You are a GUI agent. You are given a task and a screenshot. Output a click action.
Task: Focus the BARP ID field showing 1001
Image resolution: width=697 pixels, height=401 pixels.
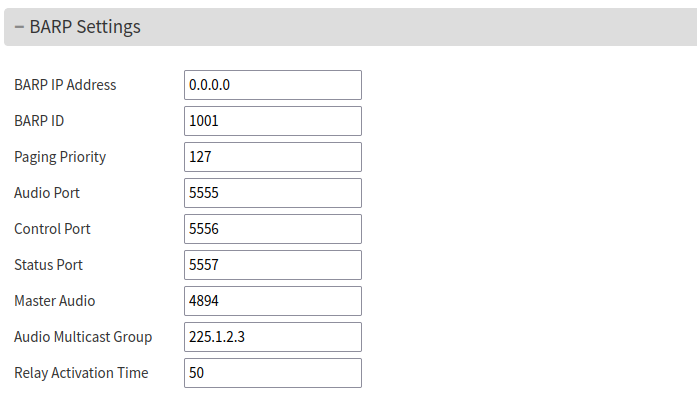[272, 121]
